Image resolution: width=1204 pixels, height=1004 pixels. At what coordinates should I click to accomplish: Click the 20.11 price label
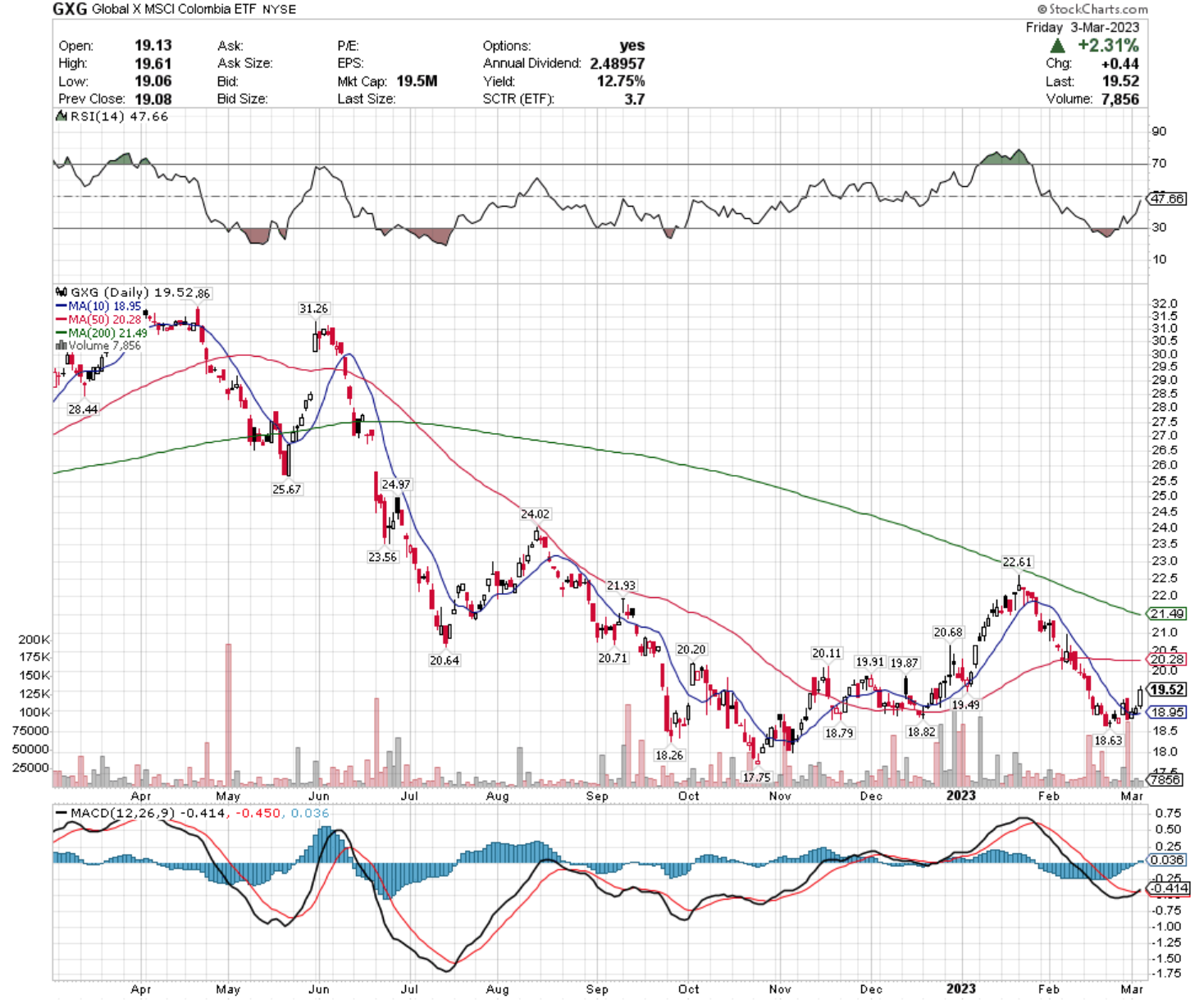point(827,654)
